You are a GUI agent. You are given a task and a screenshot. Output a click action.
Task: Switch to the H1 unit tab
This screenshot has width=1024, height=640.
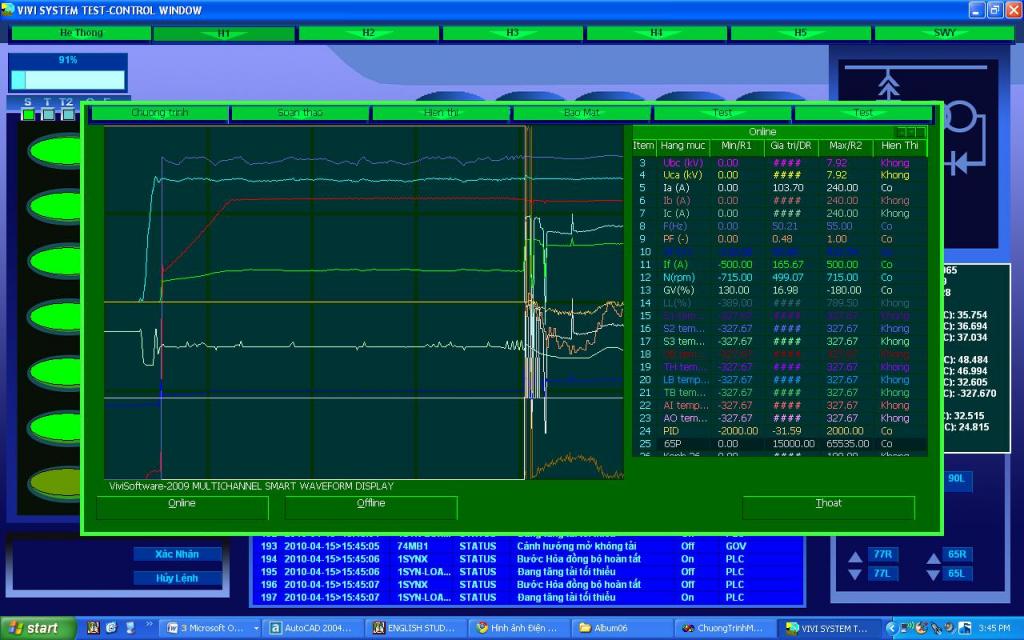click(224, 33)
